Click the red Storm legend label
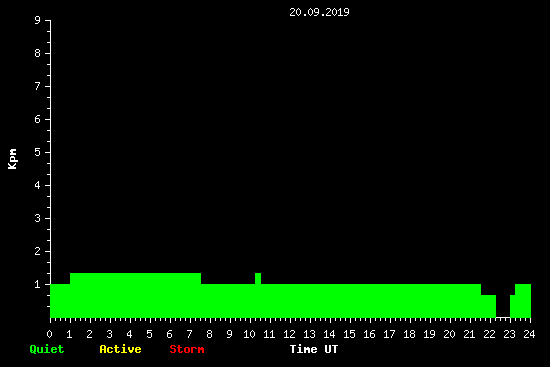This screenshot has width=550, height=367. [x=187, y=349]
